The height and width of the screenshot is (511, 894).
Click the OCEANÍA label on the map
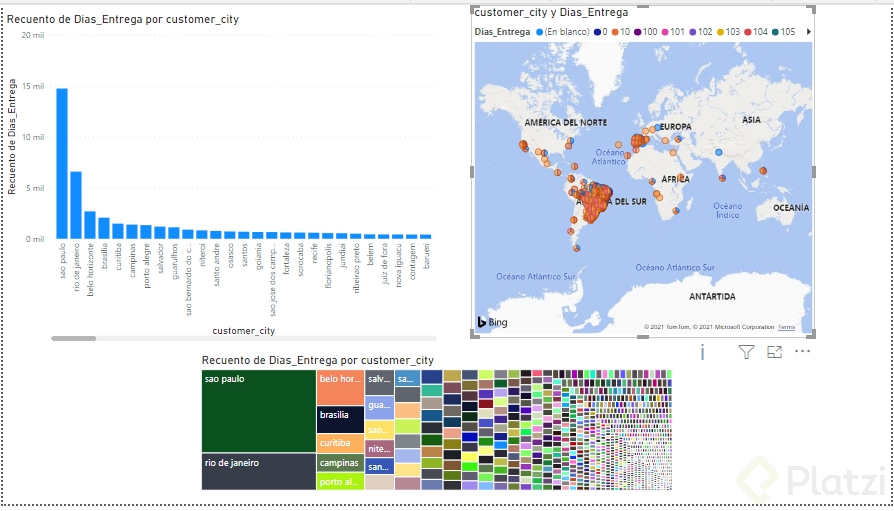[x=791, y=208]
